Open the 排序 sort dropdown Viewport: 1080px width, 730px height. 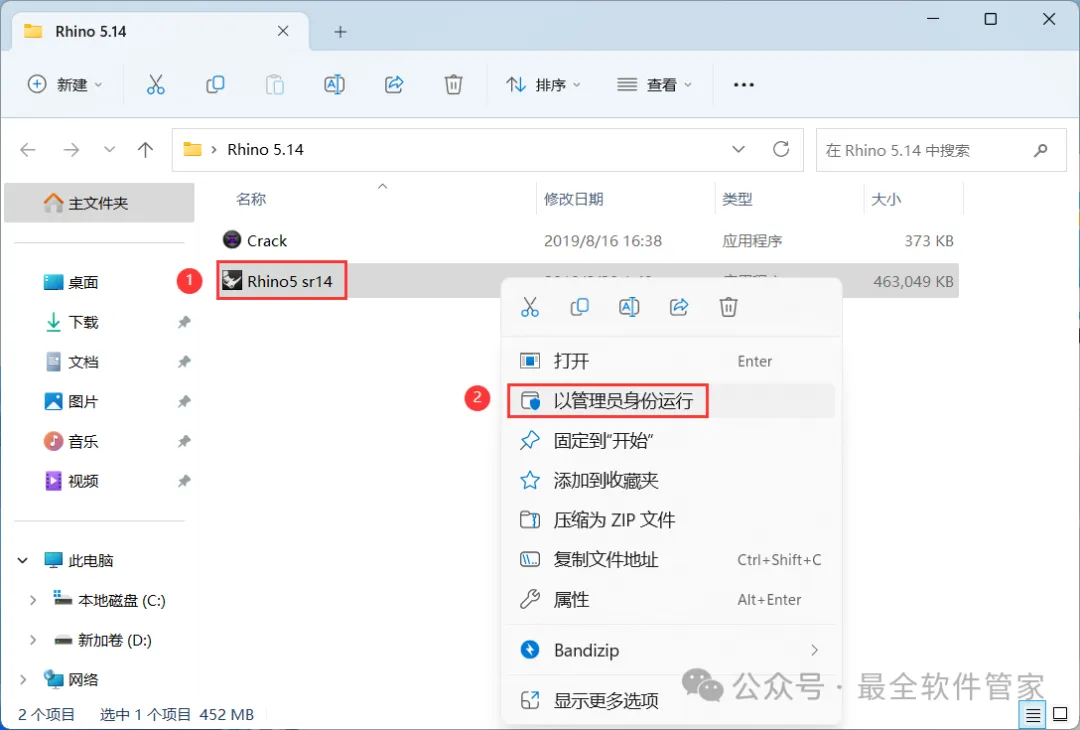coord(543,85)
